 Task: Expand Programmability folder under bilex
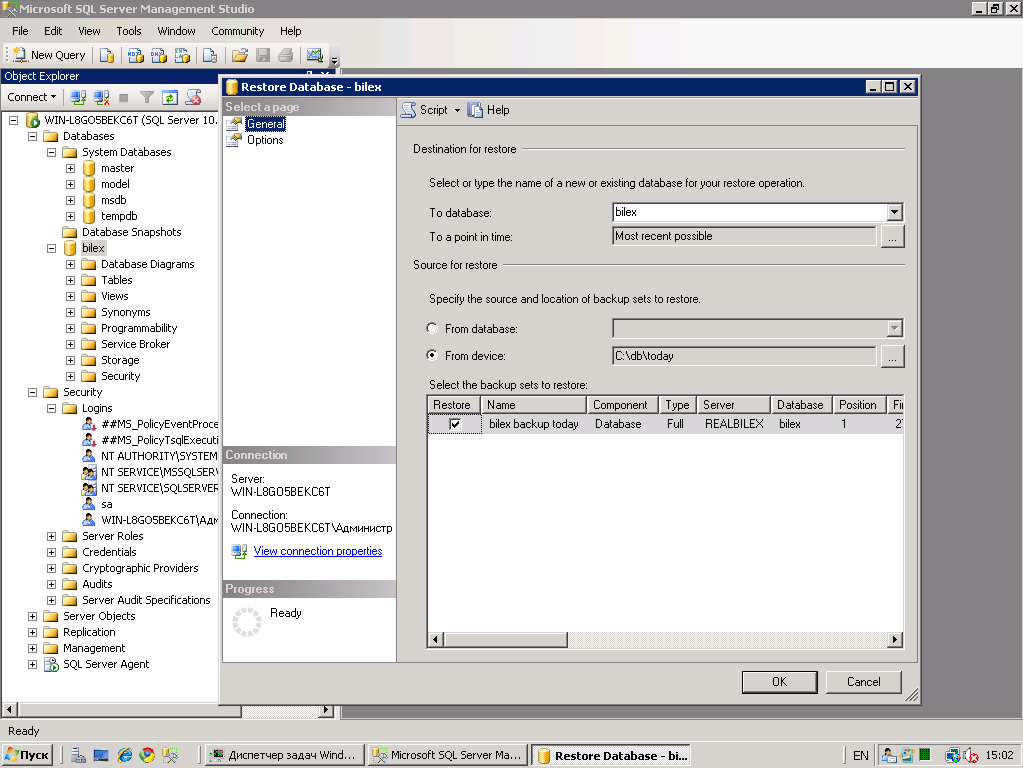pos(70,328)
